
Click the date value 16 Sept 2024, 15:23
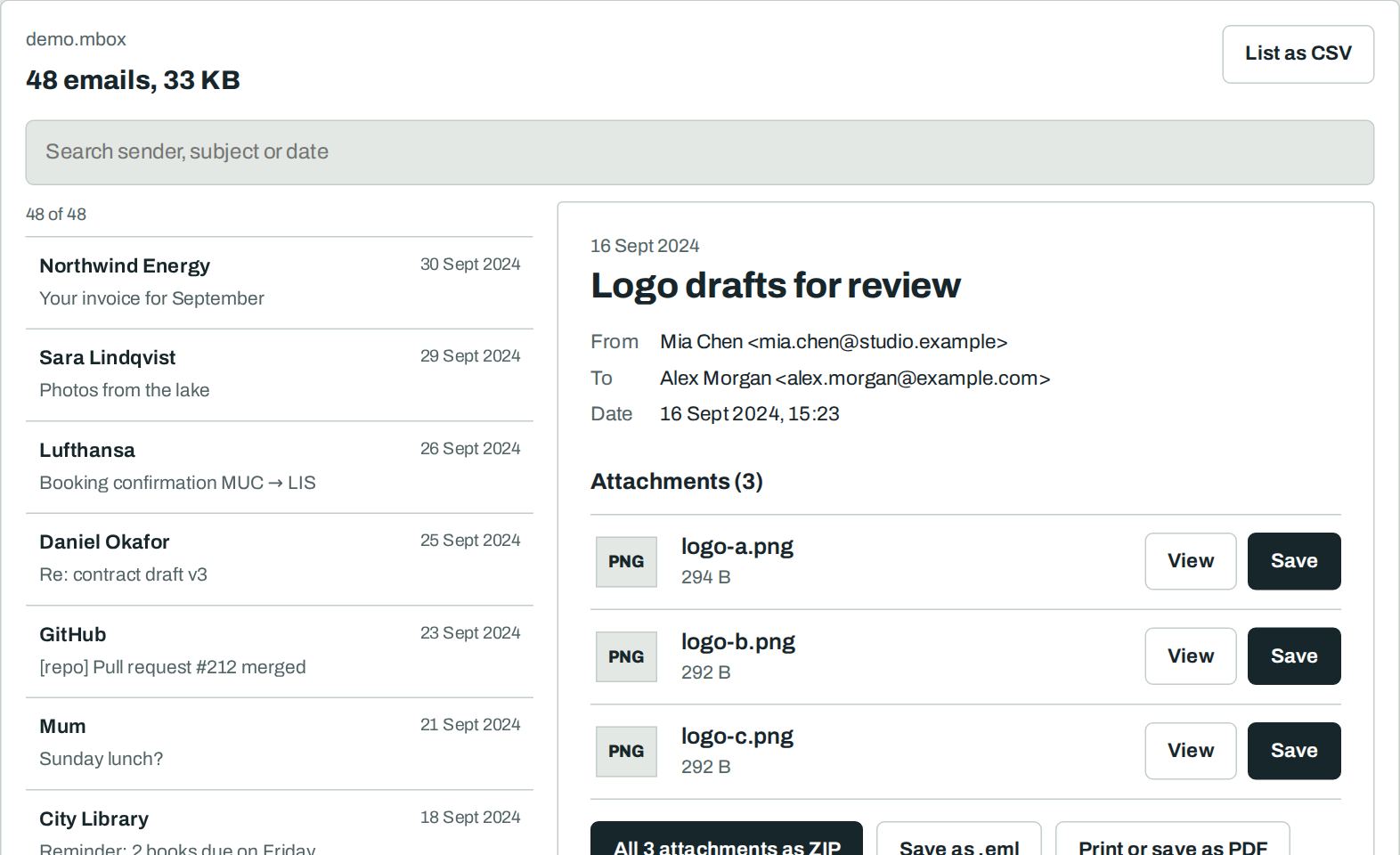749,414
